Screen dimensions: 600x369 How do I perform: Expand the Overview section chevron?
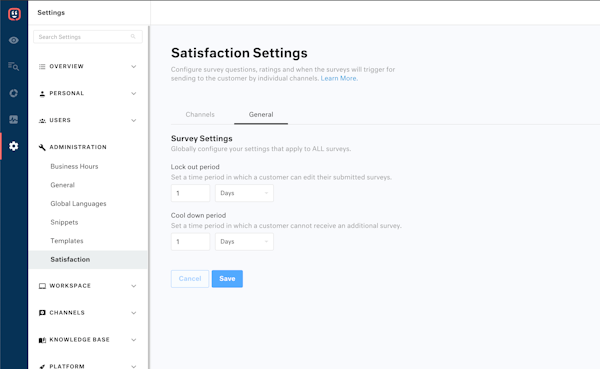[134, 67]
